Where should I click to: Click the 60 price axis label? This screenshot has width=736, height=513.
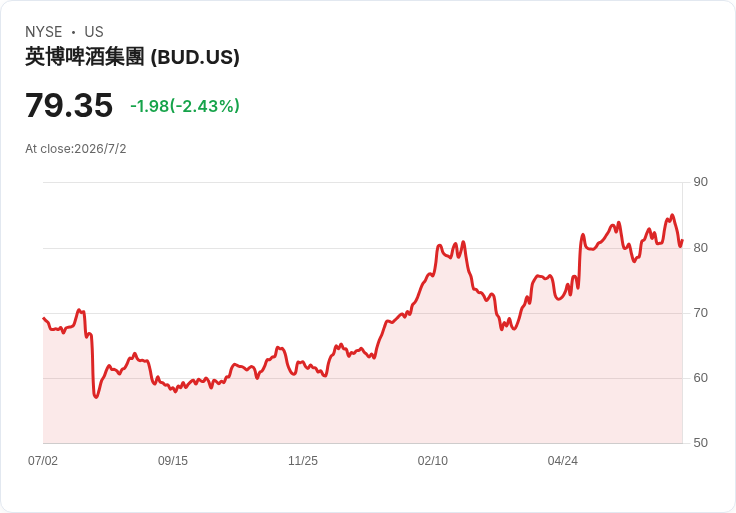[701, 378]
